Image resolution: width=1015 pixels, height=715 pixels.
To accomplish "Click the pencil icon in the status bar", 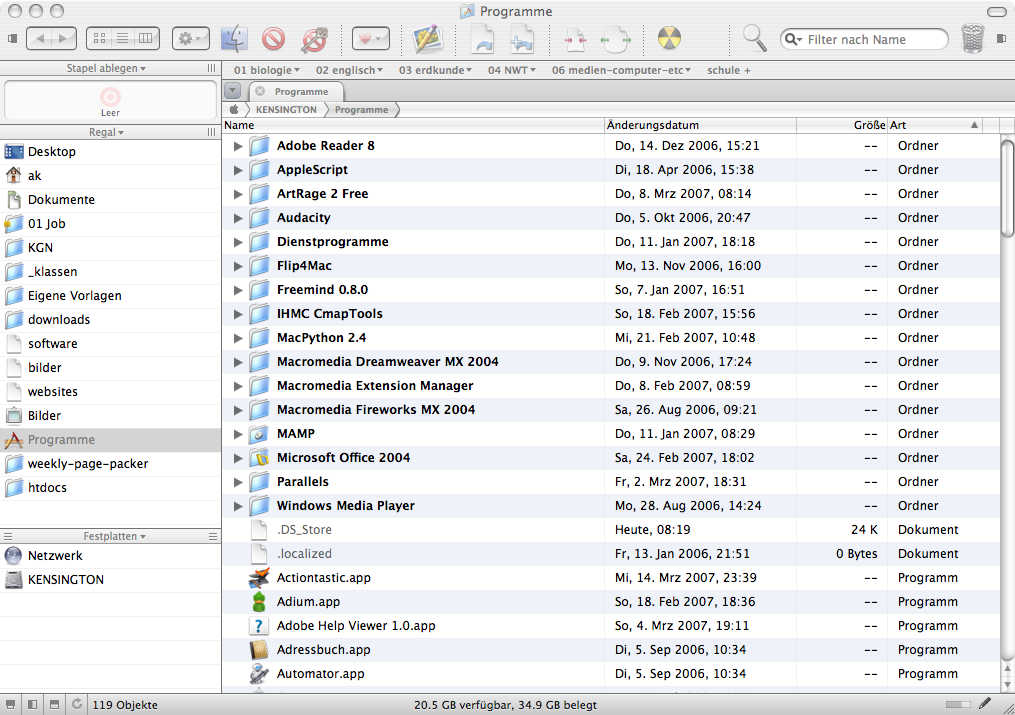I will coord(986,704).
